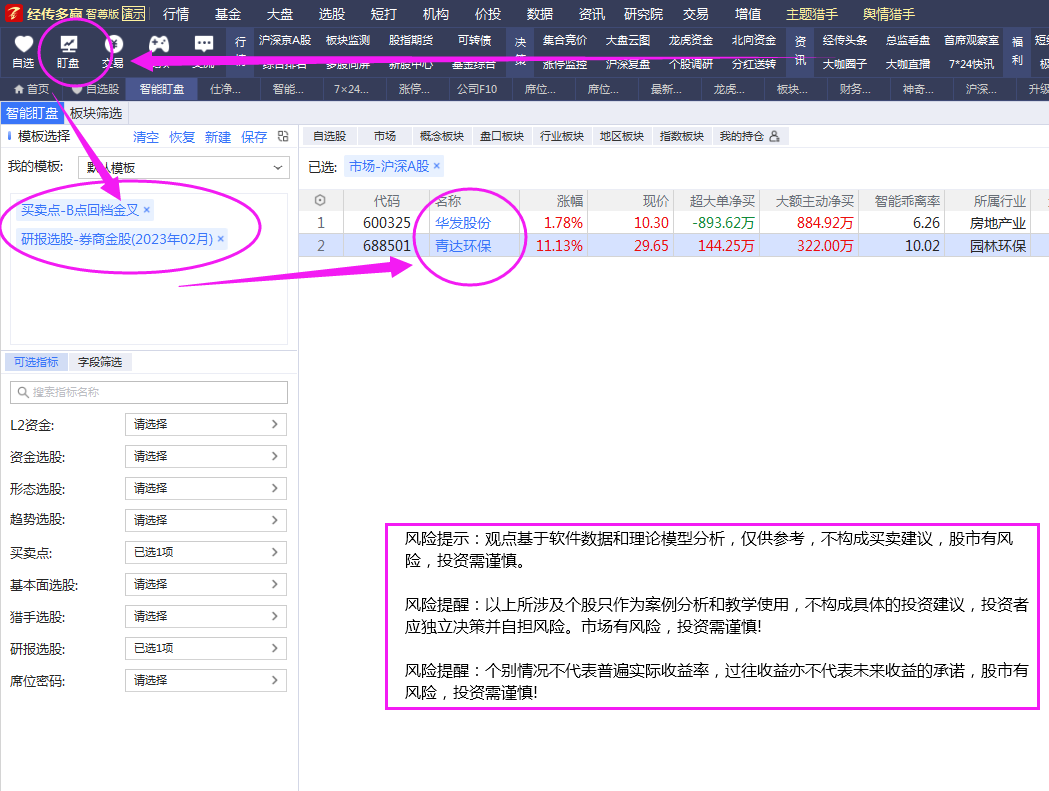This screenshot has height=791, width=1049.
Task: Select the 可选指标 tab
Action: coord(36,362)
